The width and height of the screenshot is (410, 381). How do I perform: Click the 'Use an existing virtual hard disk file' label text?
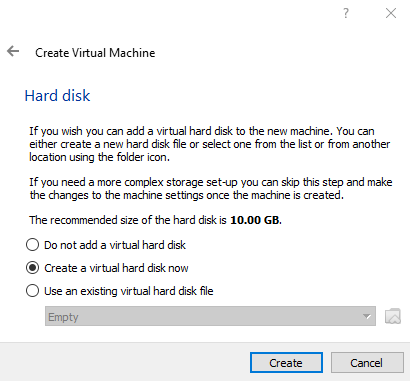129,291
